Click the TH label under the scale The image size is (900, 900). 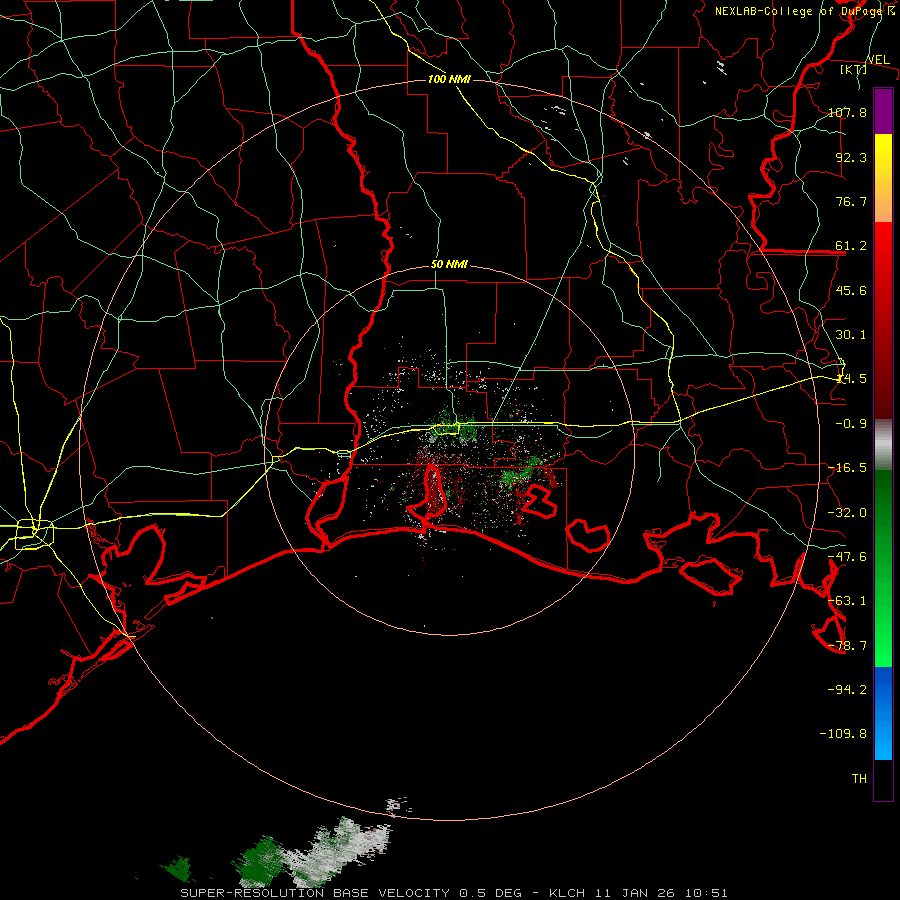point(859,778)
